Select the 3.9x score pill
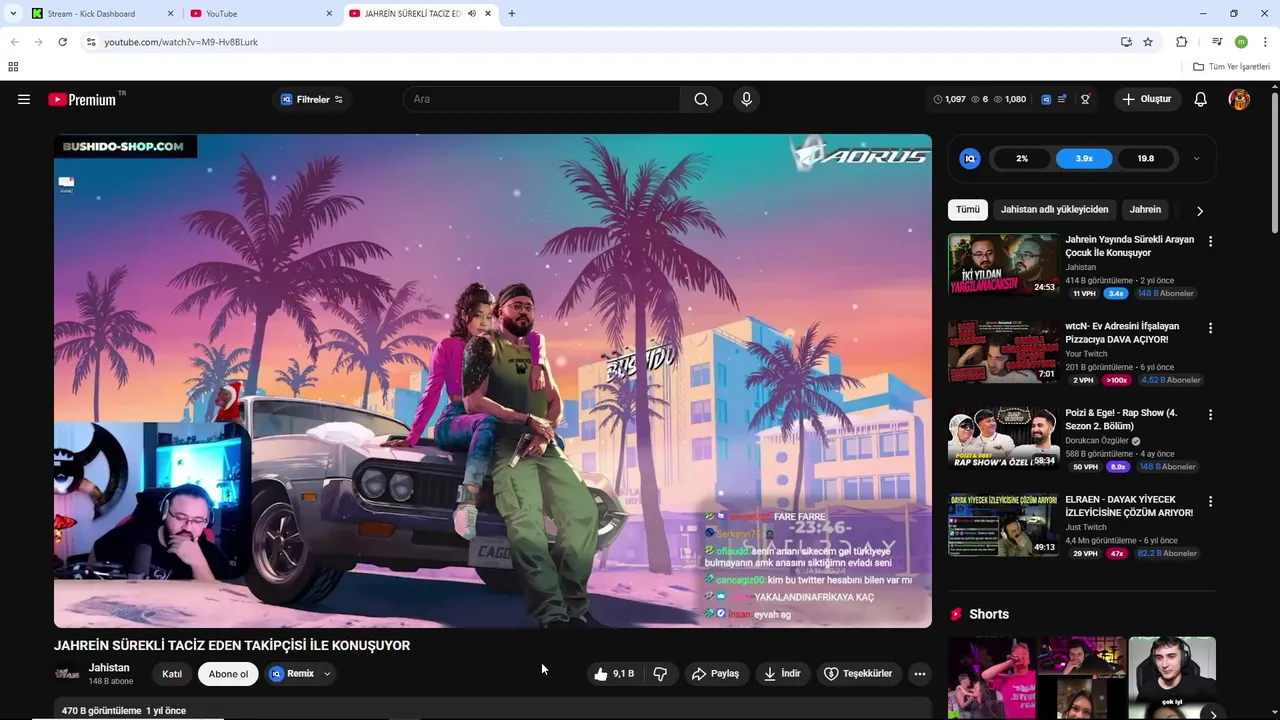The width and height of the screenshot is (1280, 720). pyautogui.click(x=1084, y=158)
